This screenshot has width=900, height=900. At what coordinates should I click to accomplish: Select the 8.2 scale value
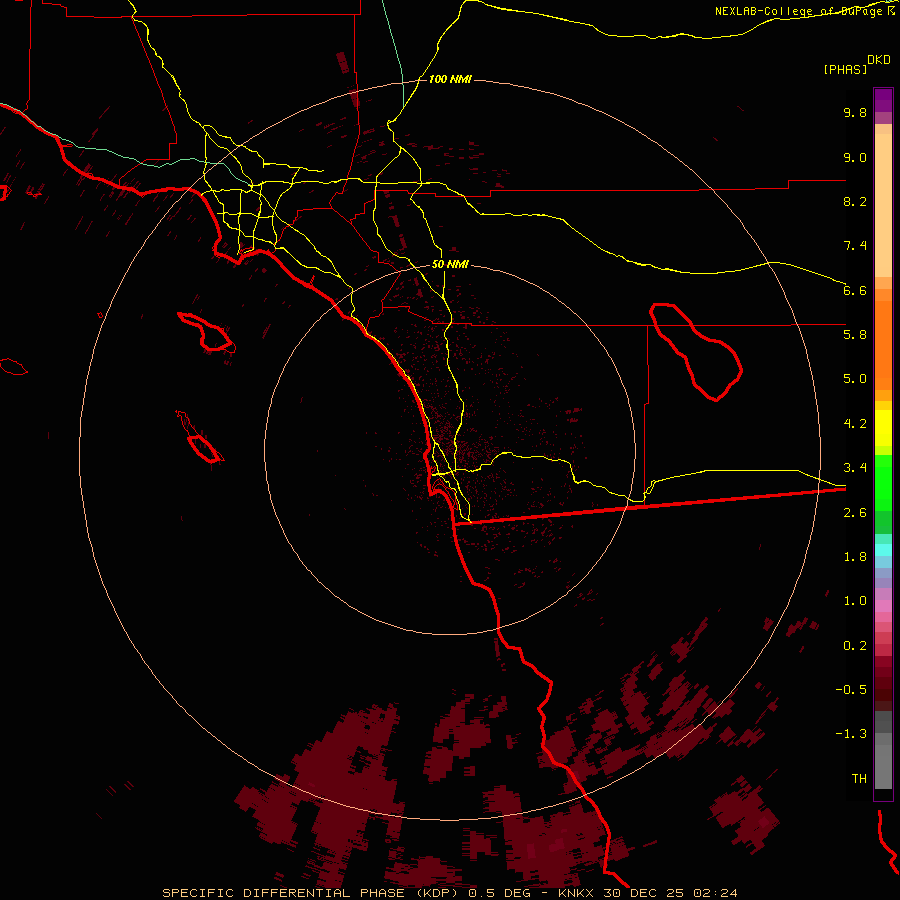855,201
